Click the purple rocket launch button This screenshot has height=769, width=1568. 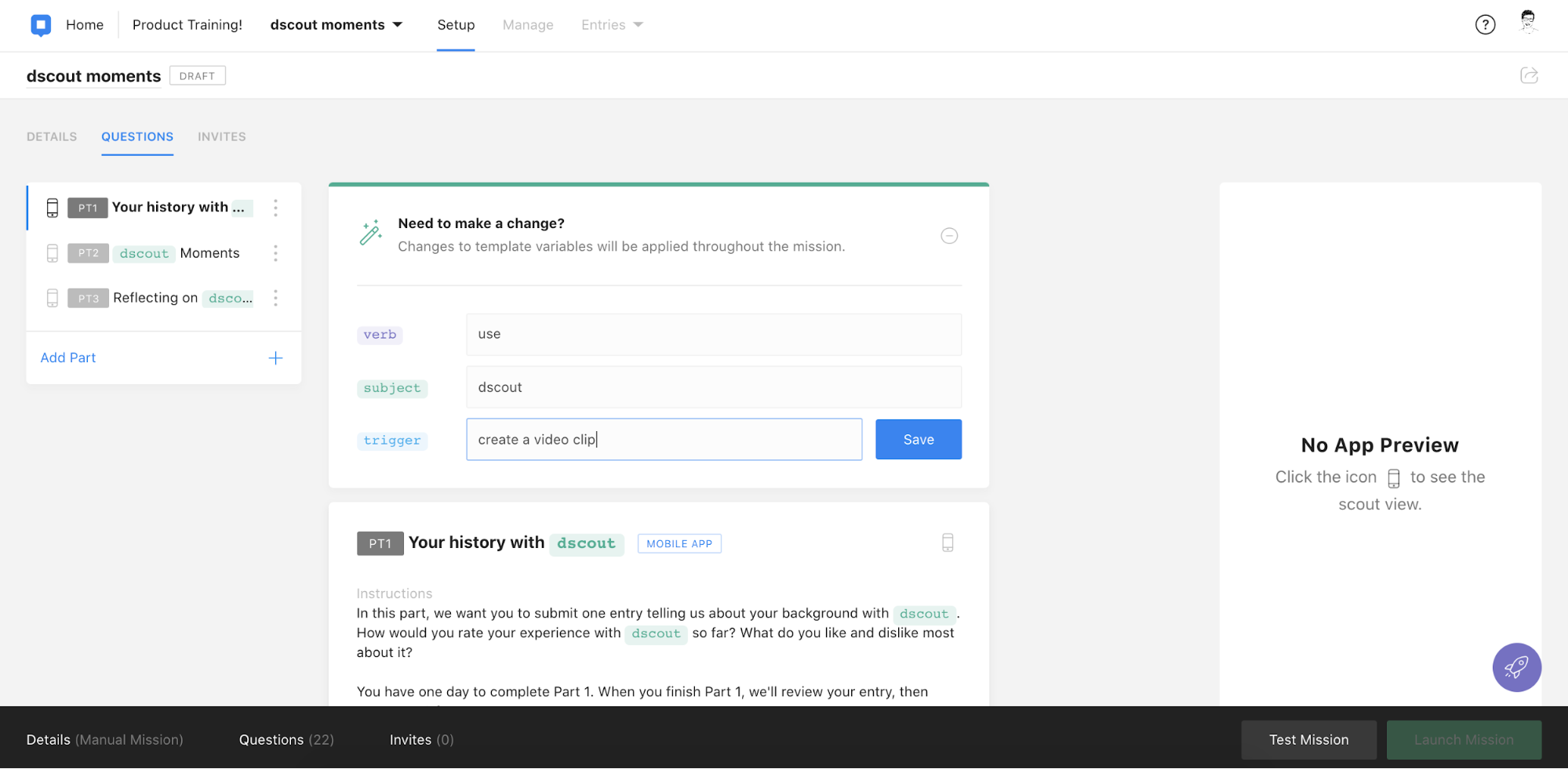[1516, 668]
